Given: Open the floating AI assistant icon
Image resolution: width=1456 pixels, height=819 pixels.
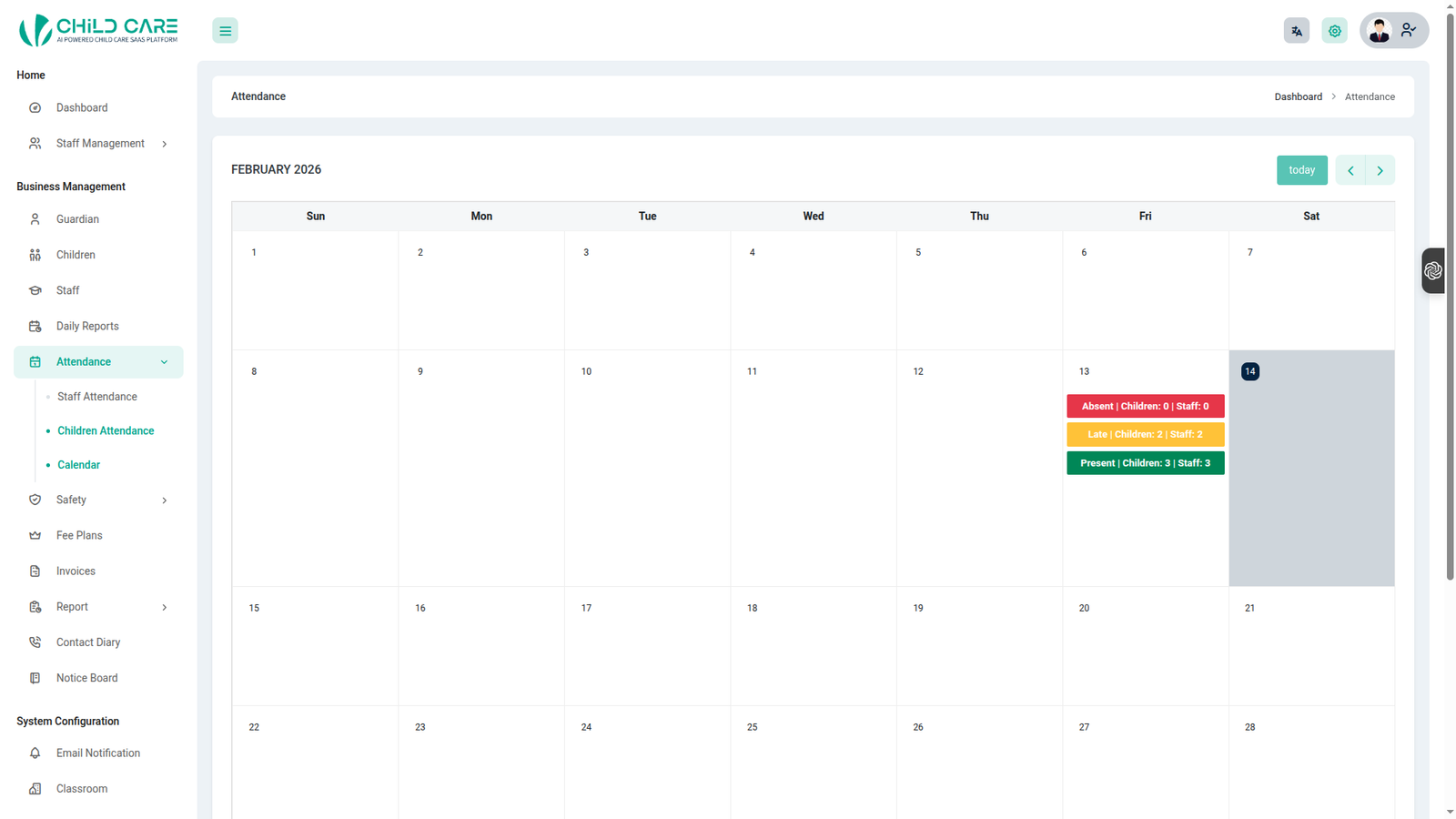Looking at the screenshot, I should pyautogui.click(x=1433, y=270).
